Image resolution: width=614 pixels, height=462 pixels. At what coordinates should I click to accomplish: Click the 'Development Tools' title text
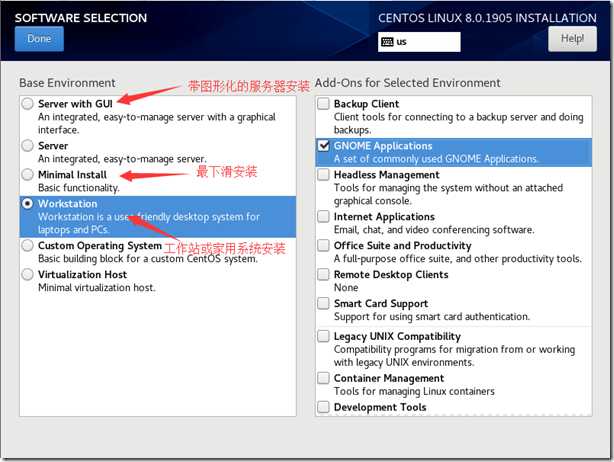tap(380, 407)
